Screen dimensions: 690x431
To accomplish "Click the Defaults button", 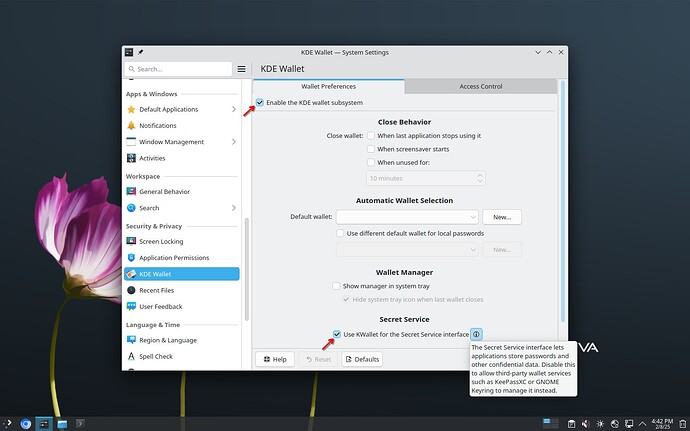I will (362, 359).
